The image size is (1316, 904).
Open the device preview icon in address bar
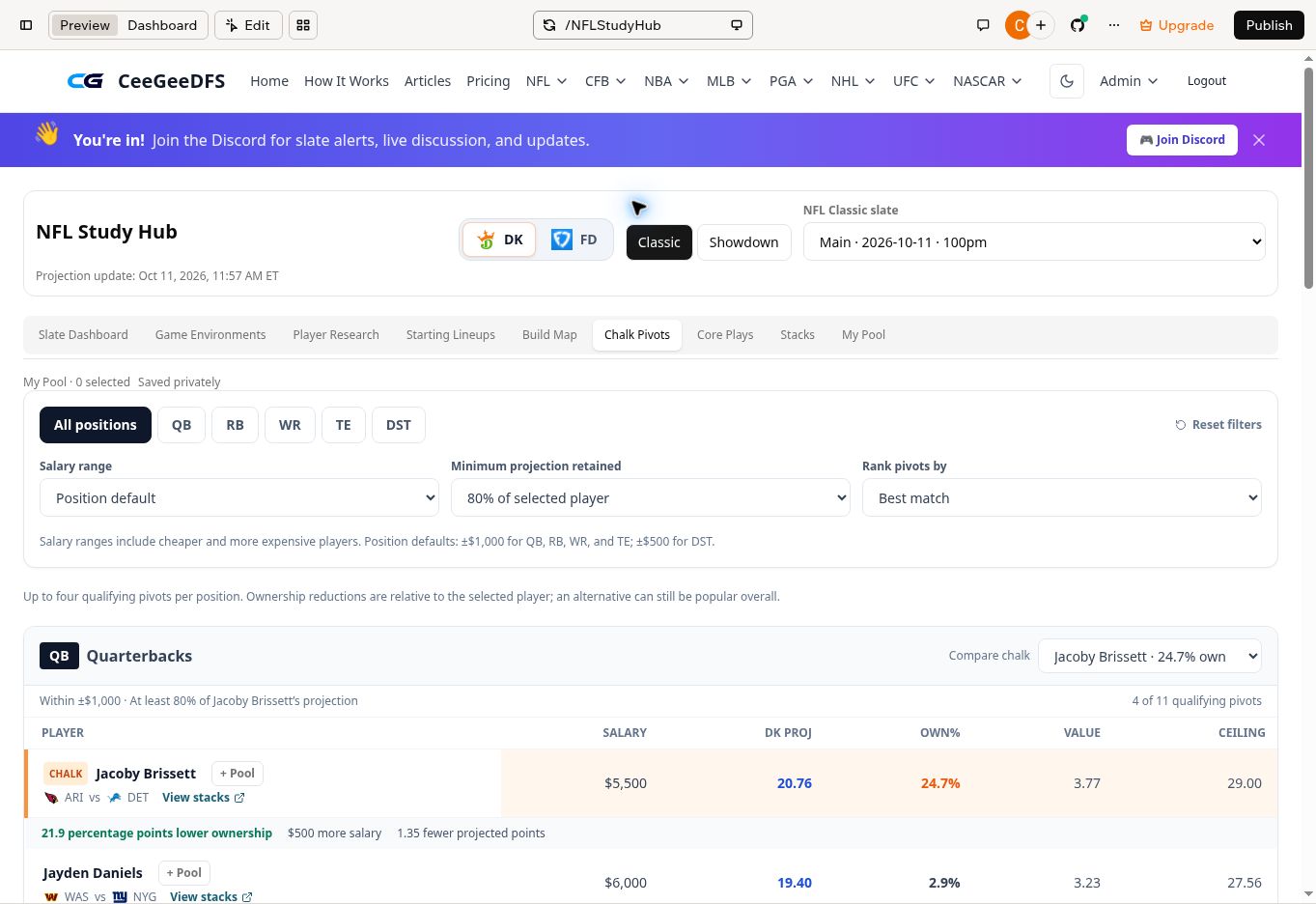(737, 25)
